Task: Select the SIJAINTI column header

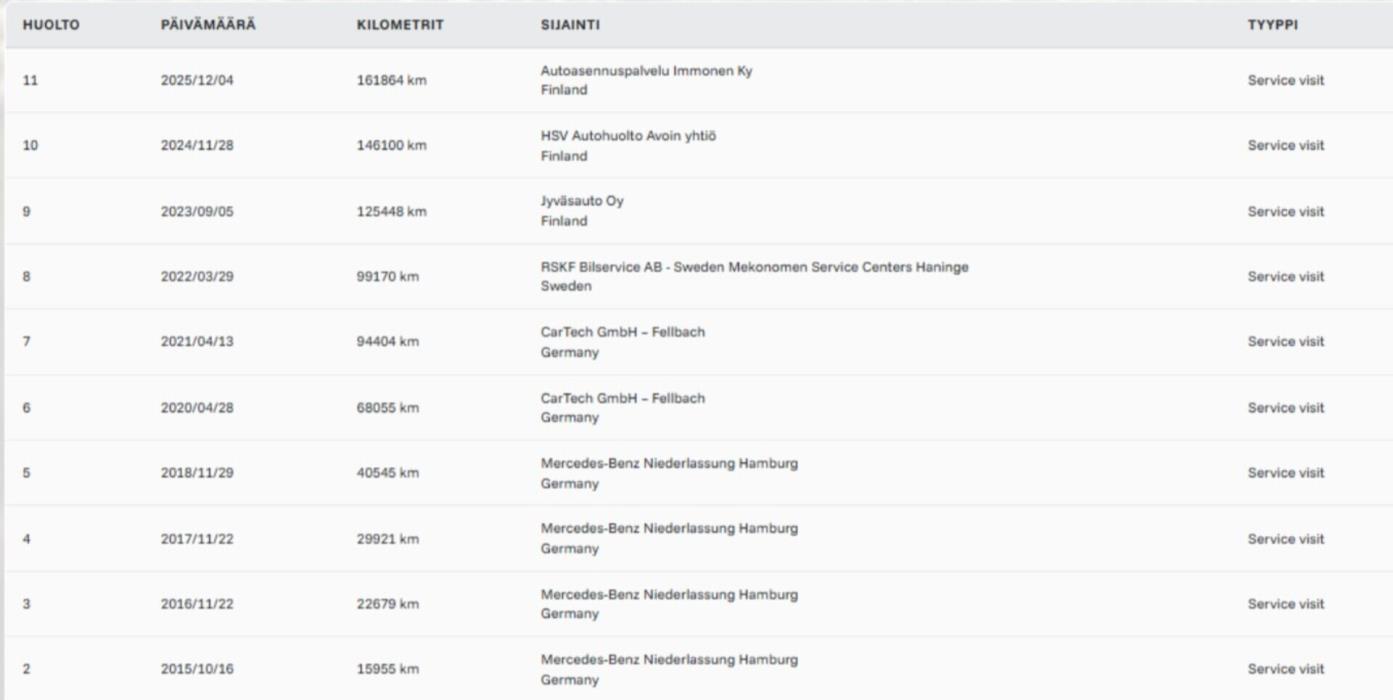Action: (570, 25)
